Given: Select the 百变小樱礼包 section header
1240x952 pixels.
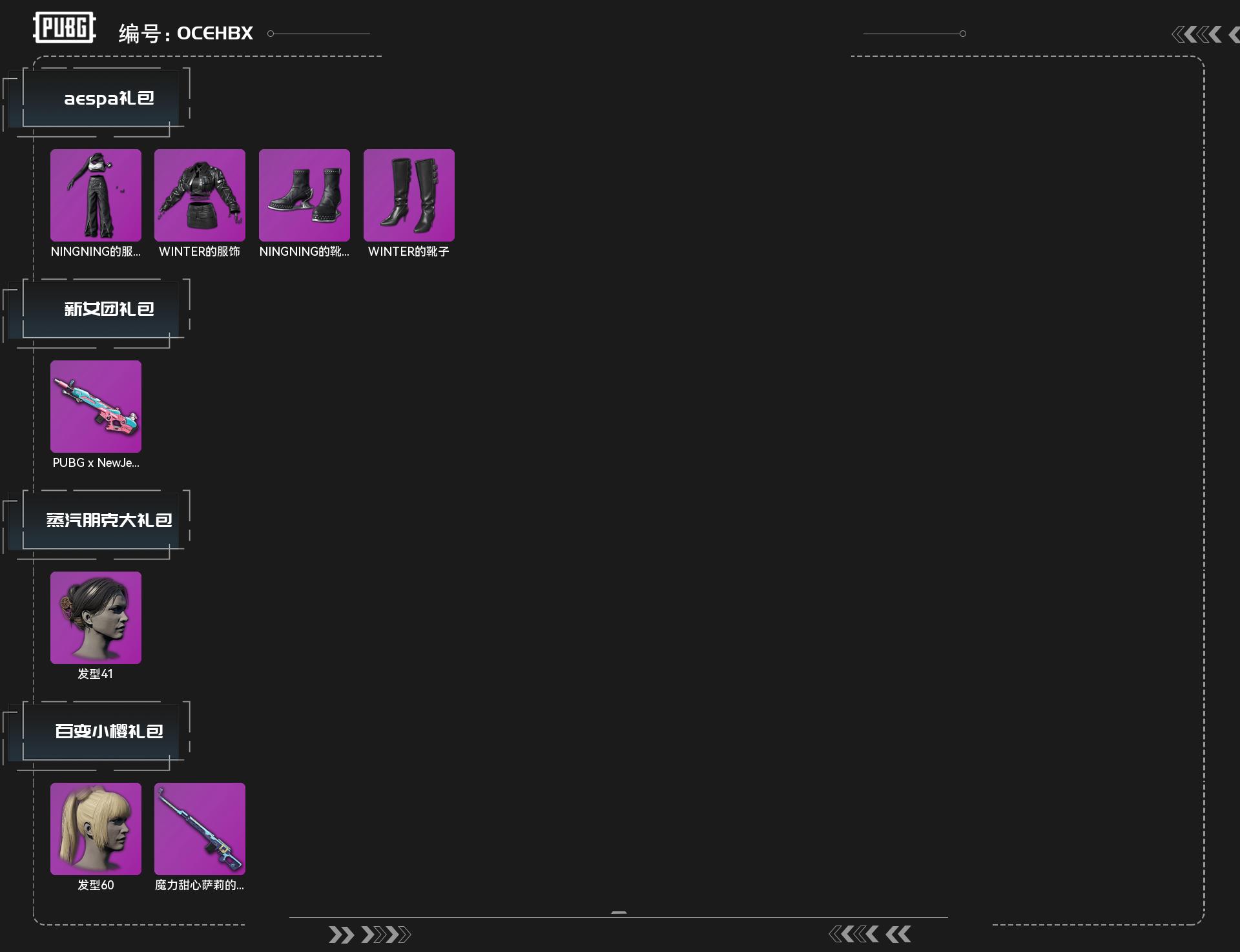Looking at the screenshot, I should point(100,732).
